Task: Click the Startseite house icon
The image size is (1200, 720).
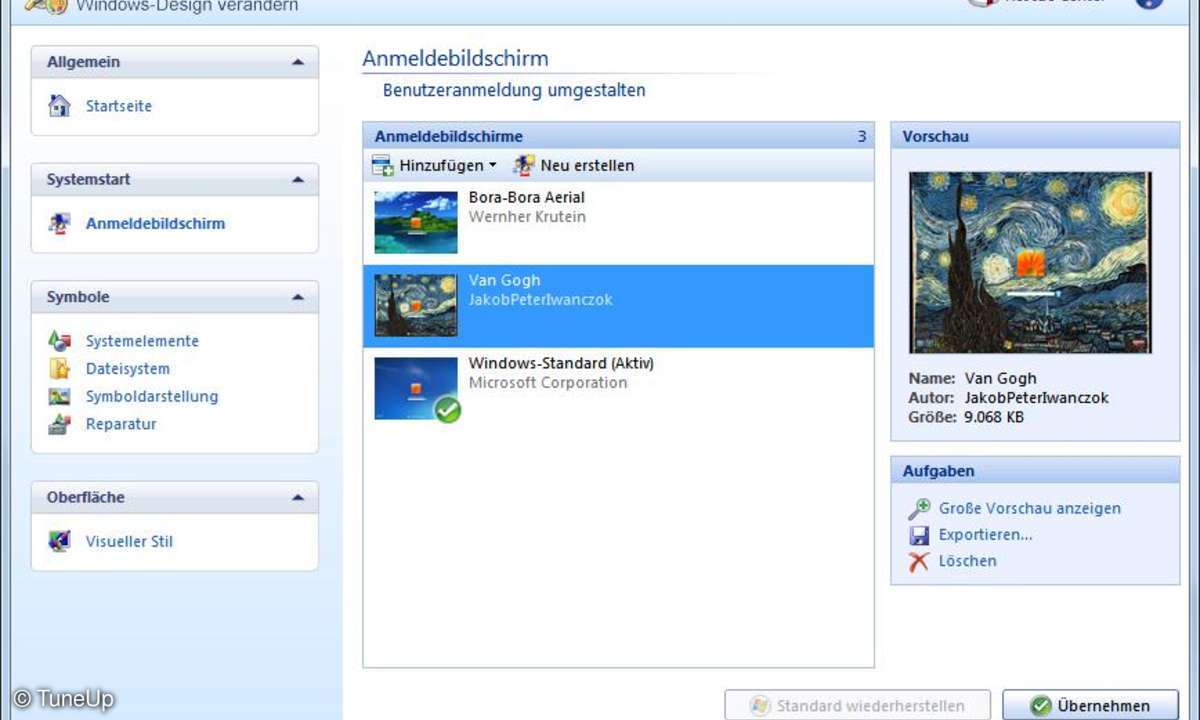Action: pyautogui.click(x=60, y=105)
